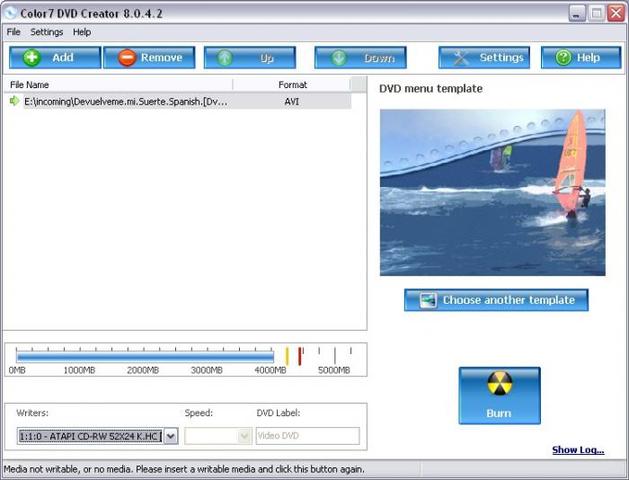Click the Show Log link
The image size is (629, 480).
click(x=578, y=450)
